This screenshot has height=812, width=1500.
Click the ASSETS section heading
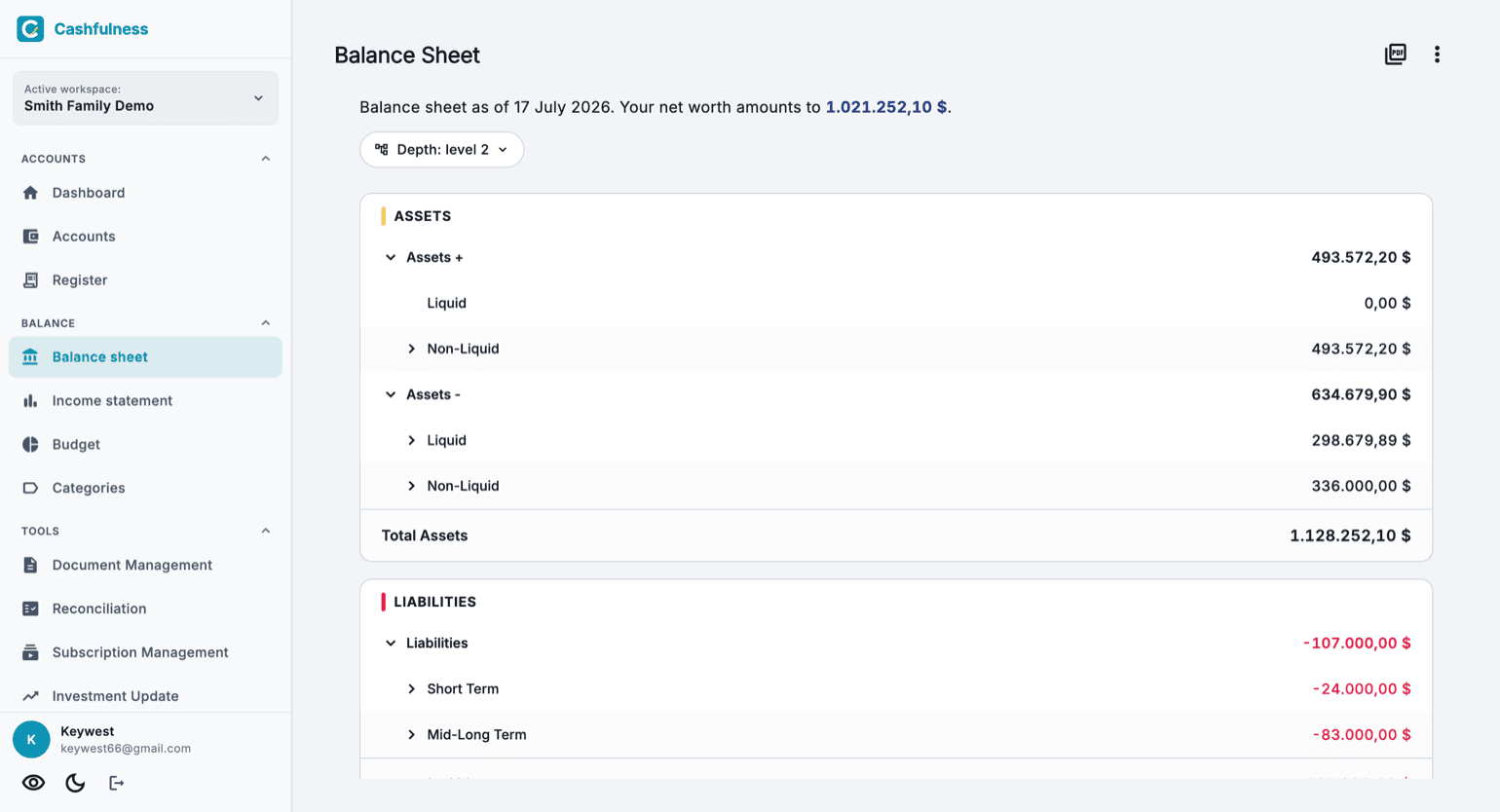click(423, 216)
